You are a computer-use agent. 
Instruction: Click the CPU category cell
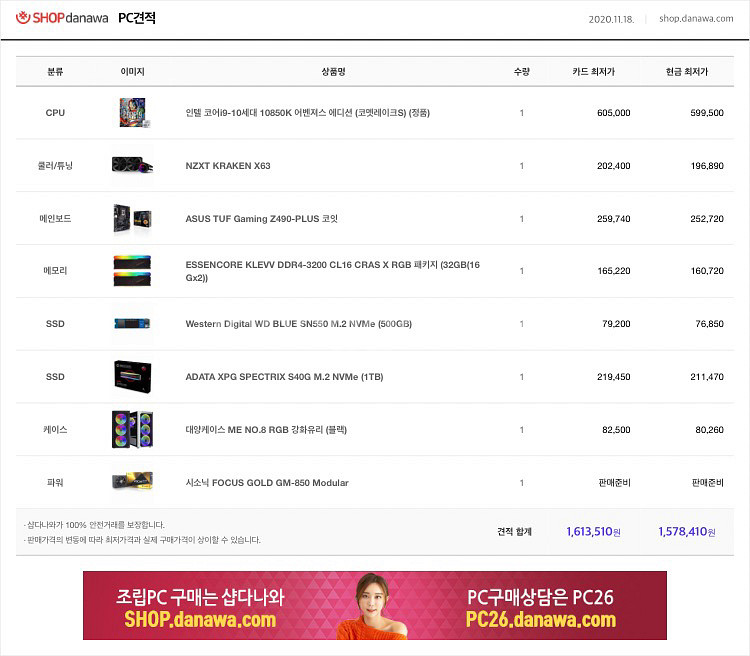point(55,113)
